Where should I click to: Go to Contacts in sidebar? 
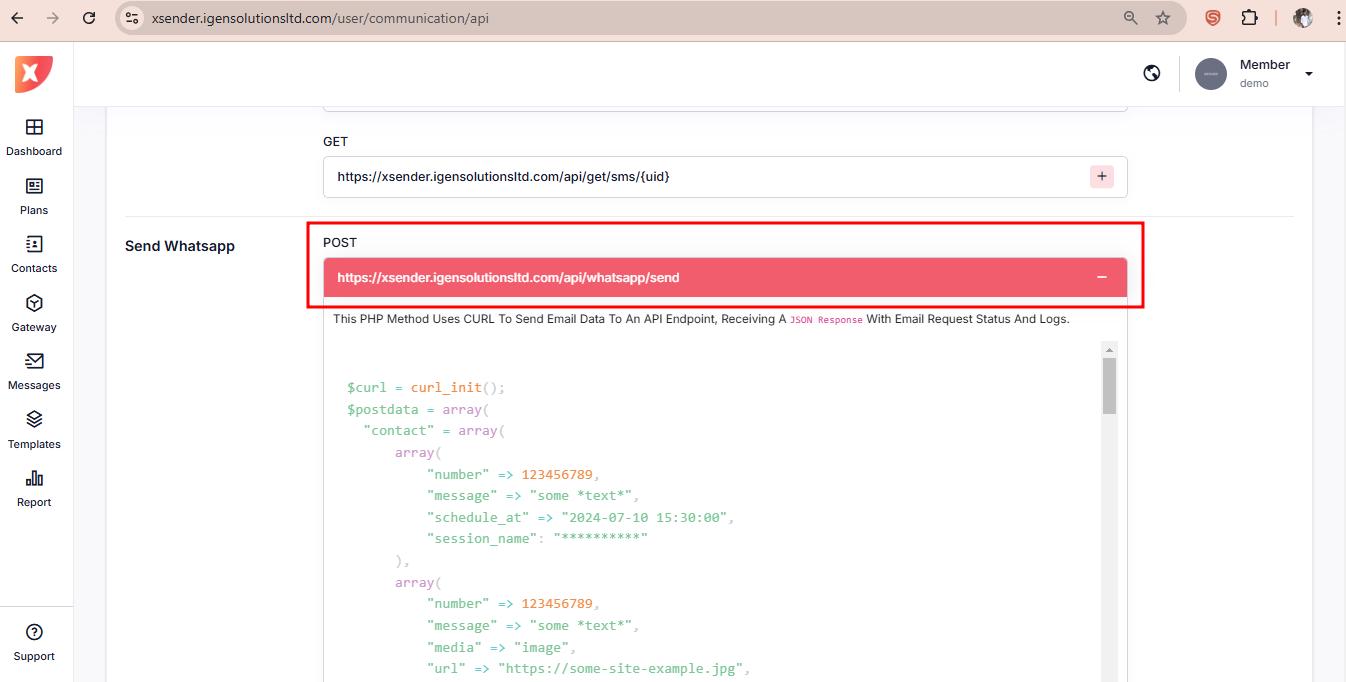coord(34,254)
